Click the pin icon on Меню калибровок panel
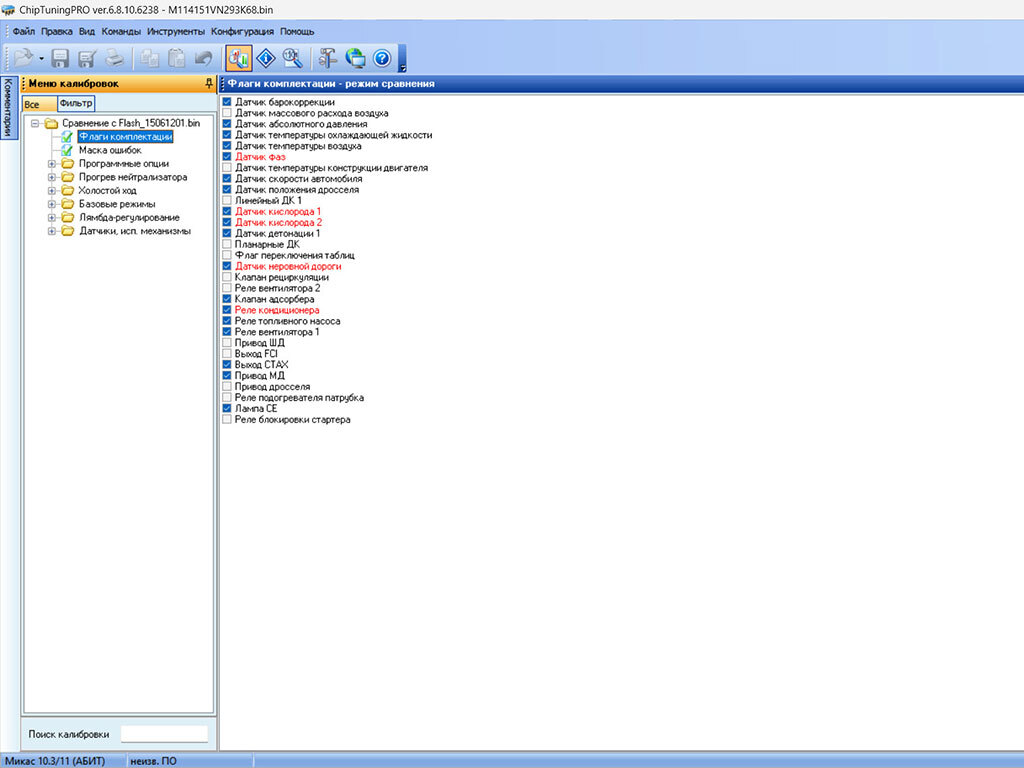The image size is (1024, 768). [x=209, y=84]
